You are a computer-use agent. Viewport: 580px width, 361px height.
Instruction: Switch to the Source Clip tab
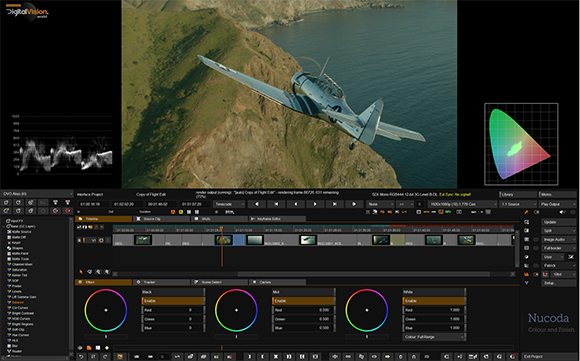pyautogui.click(x=161, y=219)
